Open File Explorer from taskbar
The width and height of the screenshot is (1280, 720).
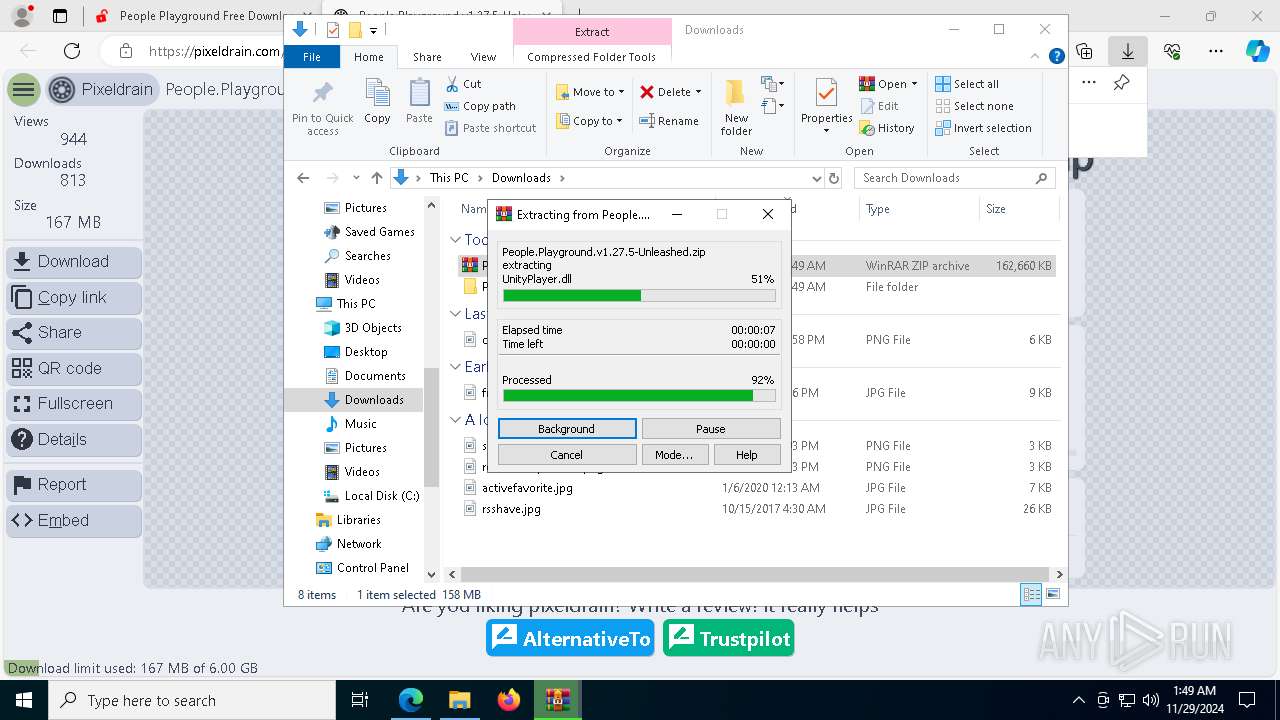(459, 700)
